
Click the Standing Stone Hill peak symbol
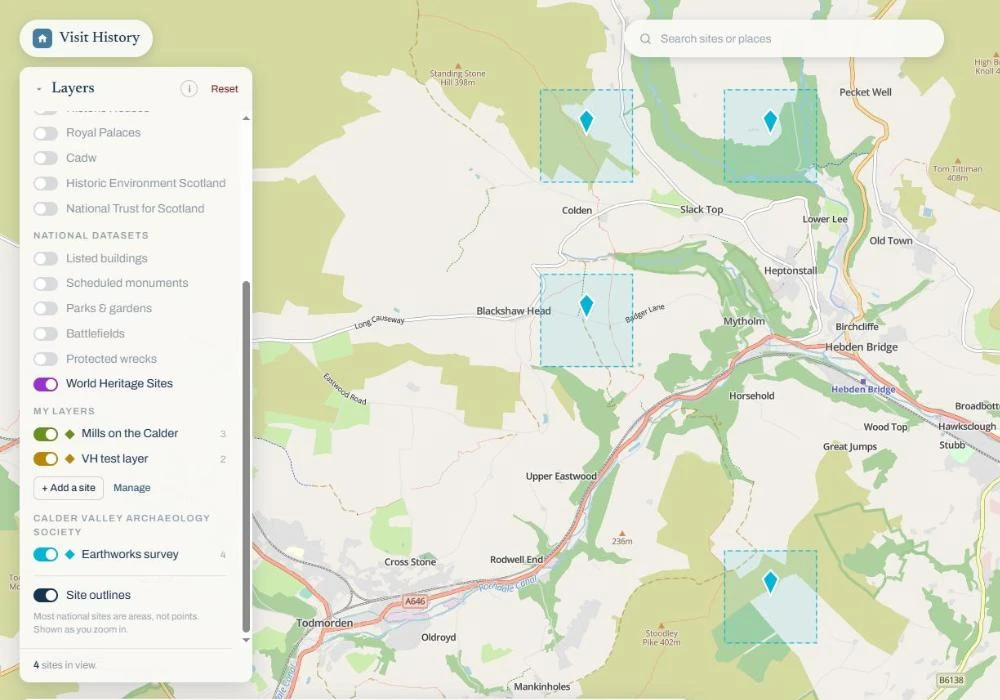click(457, 66)
